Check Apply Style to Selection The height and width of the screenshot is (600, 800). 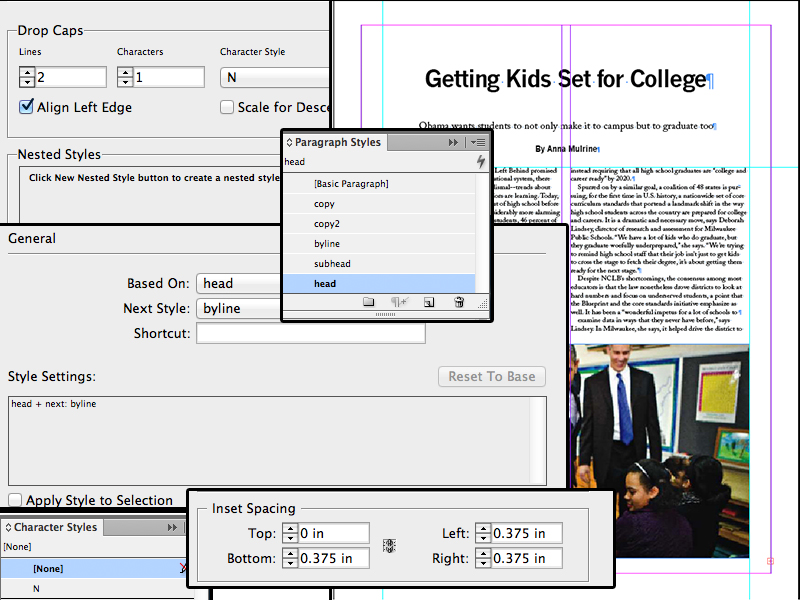click(15, 500)
